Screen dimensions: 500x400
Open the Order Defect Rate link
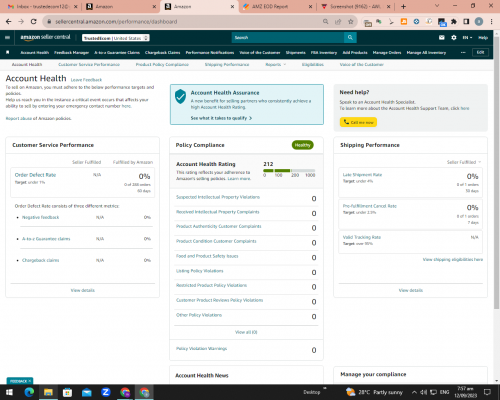pos(35,175)
